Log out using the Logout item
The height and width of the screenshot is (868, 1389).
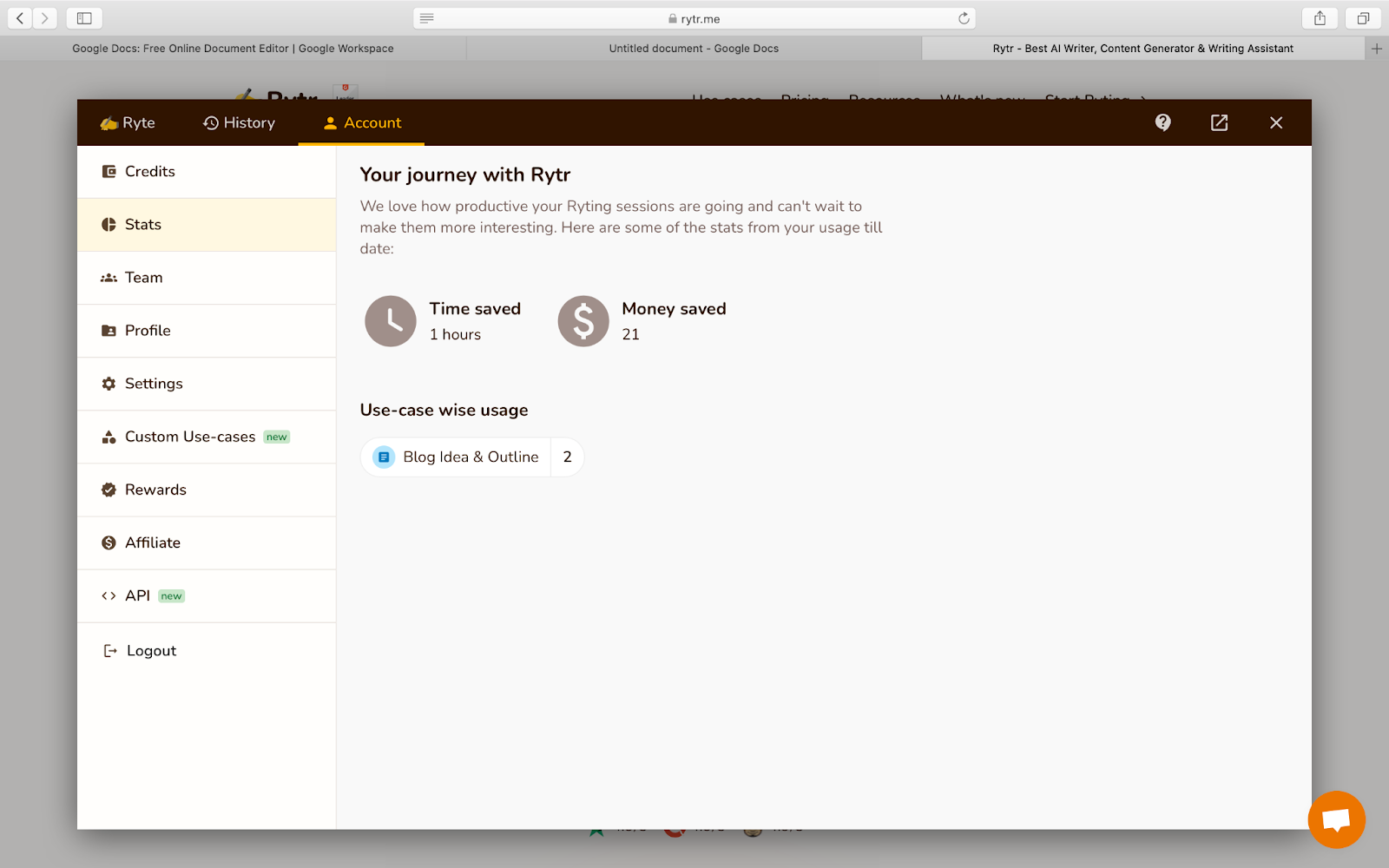pos(207,651)
